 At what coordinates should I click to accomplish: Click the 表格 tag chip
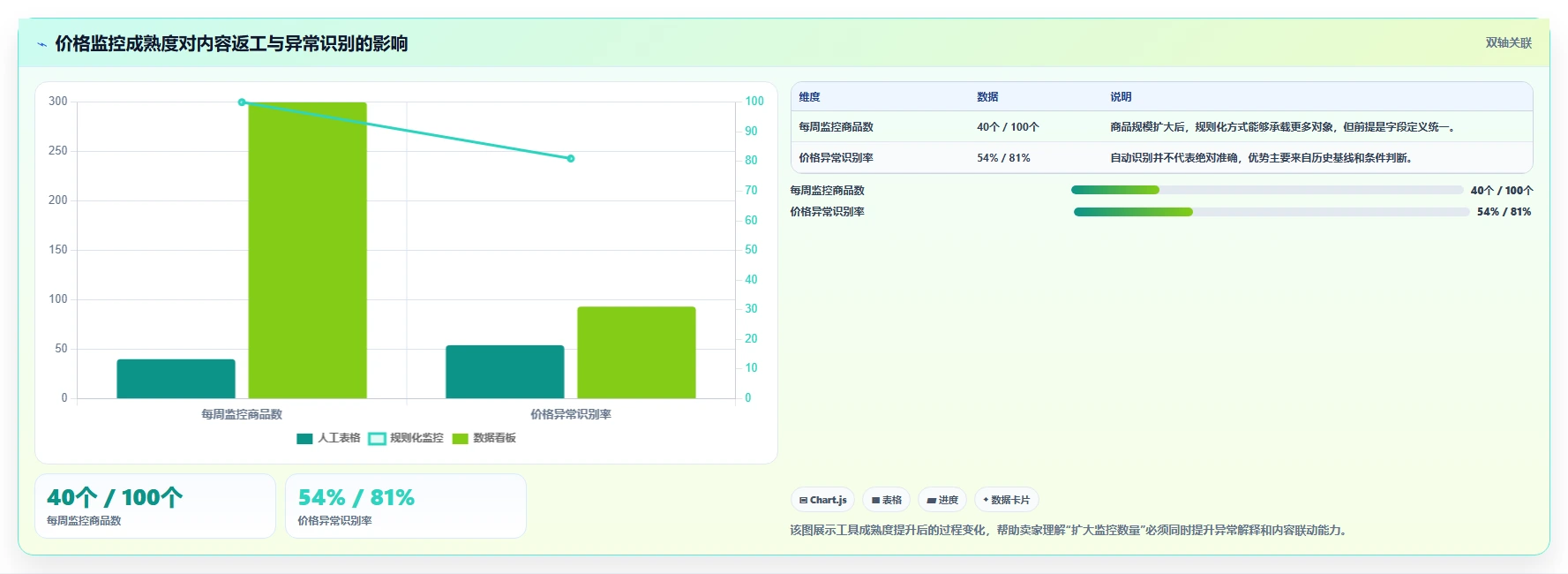[886, 500]
